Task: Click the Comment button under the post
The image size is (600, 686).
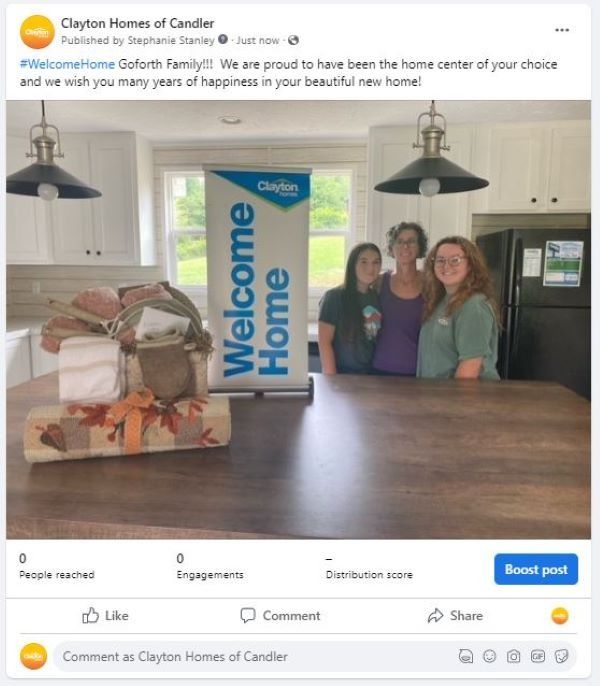Action: [x=281, y=616]
